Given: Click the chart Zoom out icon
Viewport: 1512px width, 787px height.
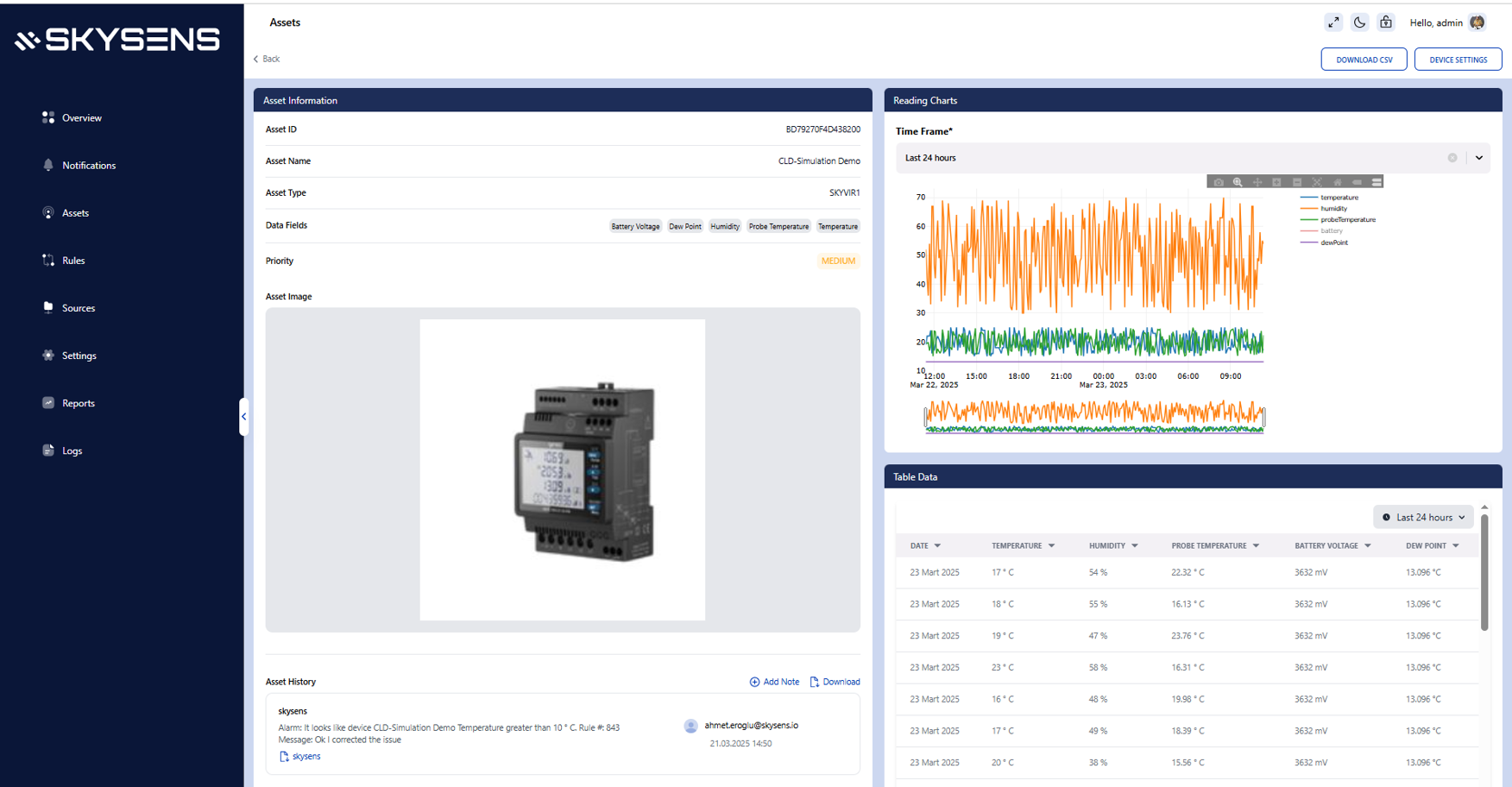Looking at the screenshot, I should pos(1297,182).
